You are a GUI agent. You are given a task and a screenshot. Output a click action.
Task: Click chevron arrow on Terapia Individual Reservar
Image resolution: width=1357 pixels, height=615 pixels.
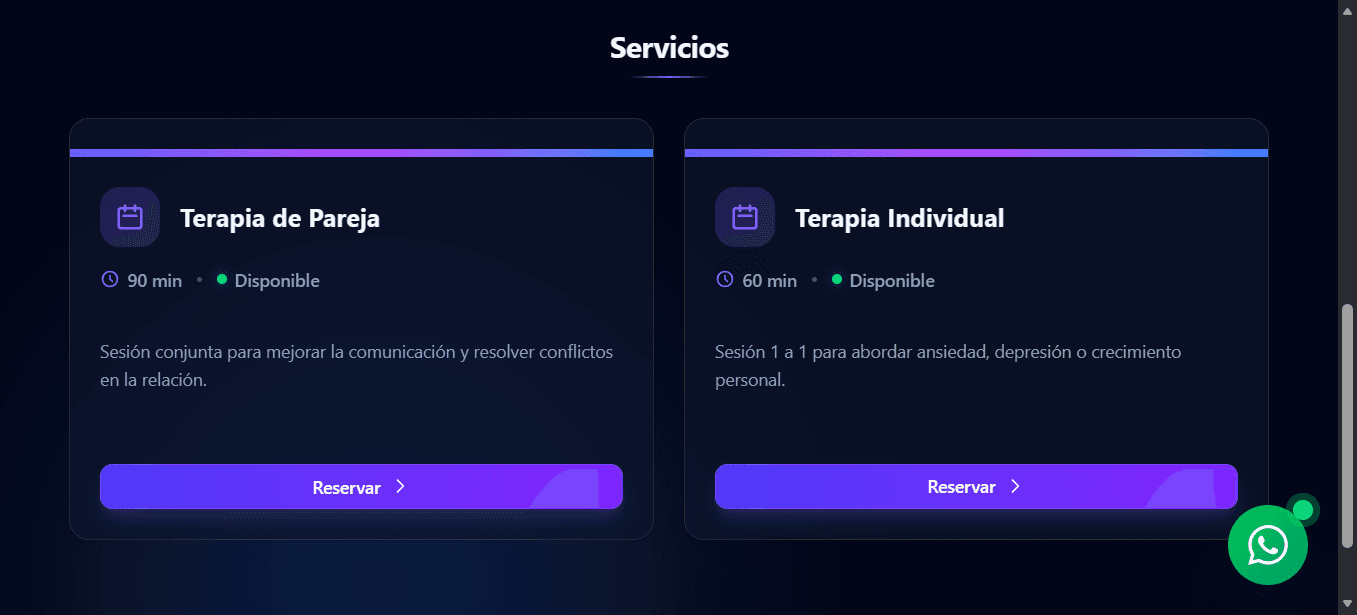[x=1015, y=487]
